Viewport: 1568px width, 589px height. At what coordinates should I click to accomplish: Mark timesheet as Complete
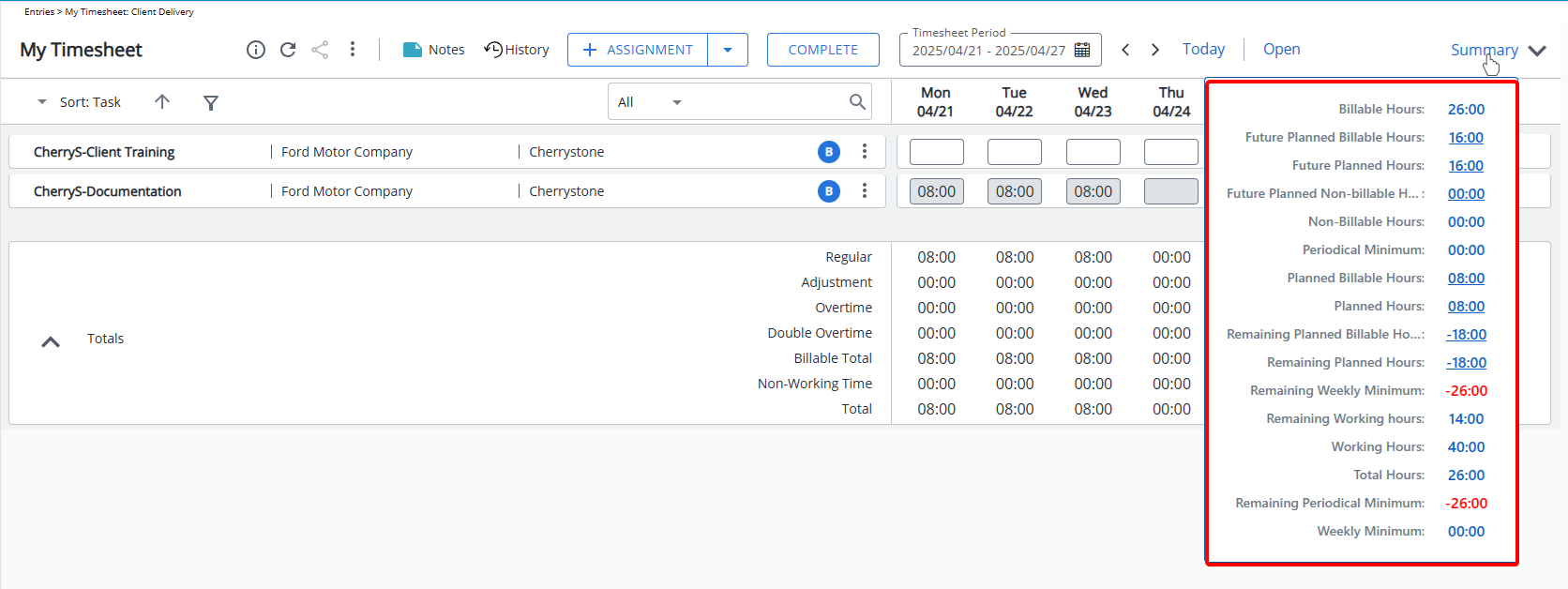[823, 50]
